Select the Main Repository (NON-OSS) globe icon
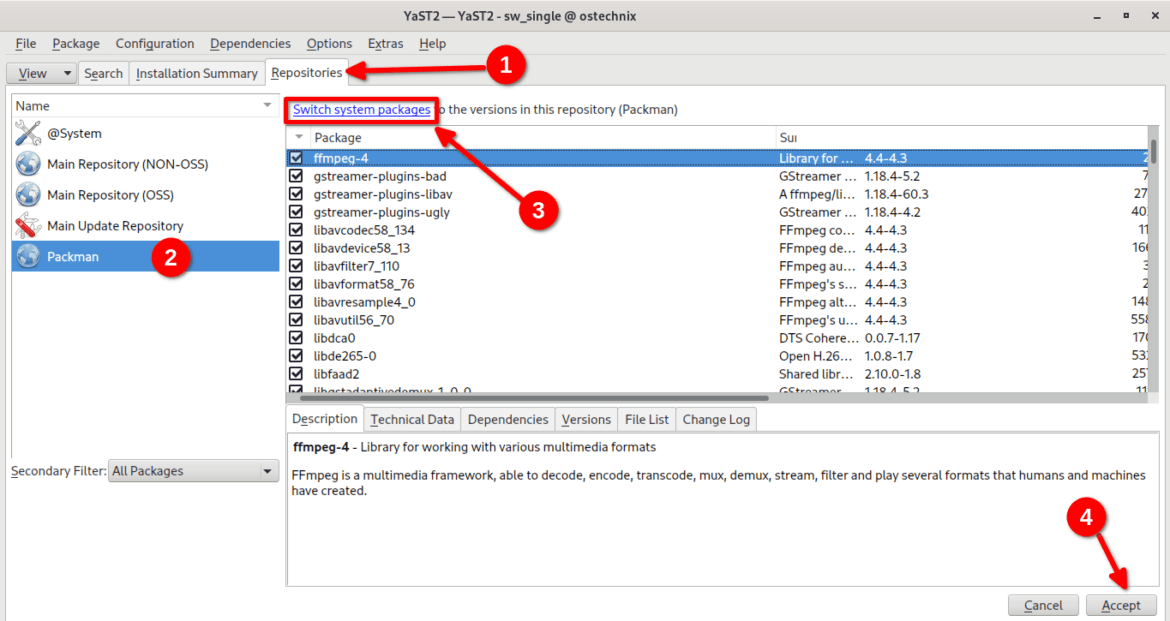The image size is (1170, 621). 28,165
